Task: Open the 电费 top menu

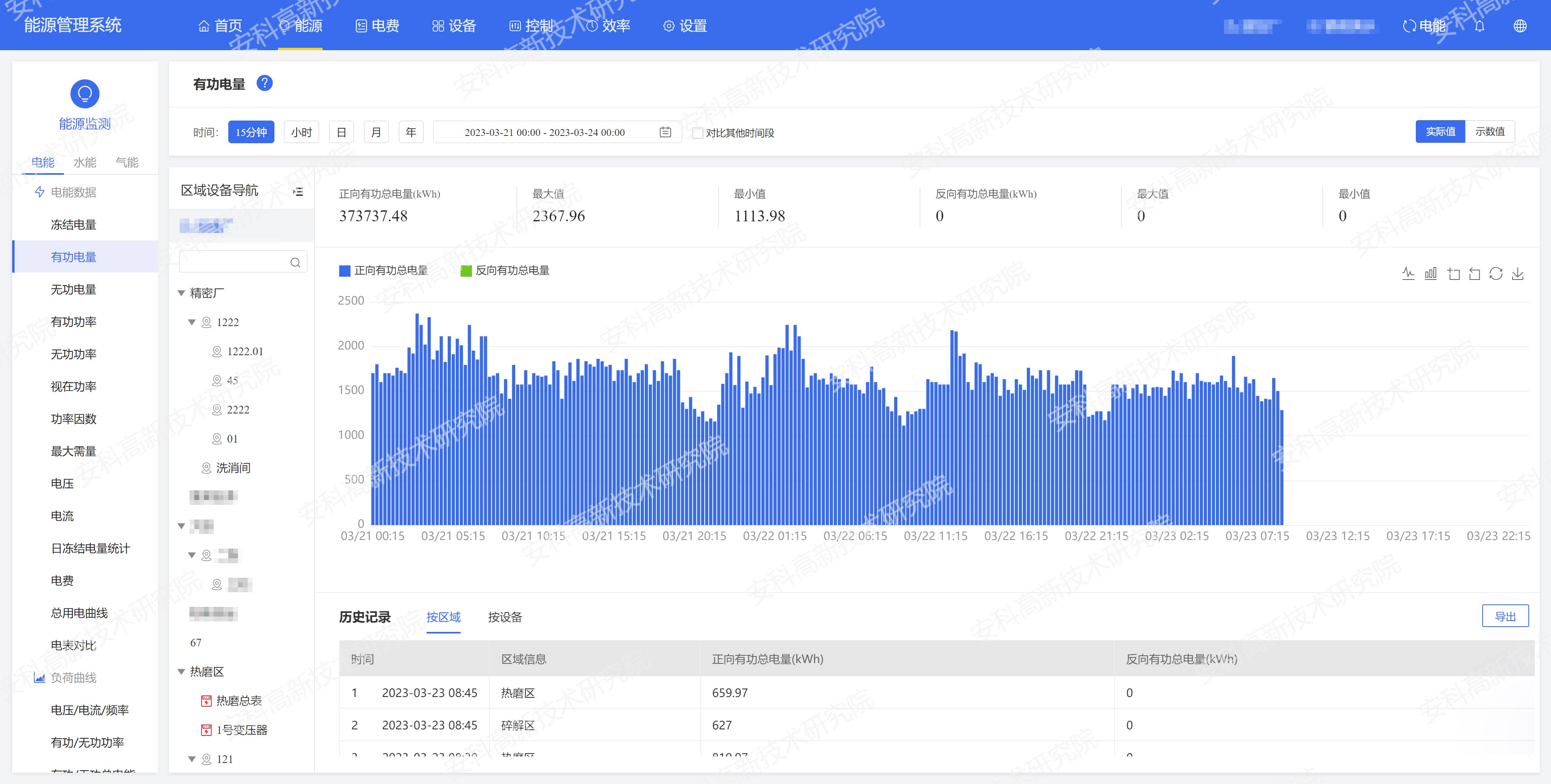Action: 378,26
